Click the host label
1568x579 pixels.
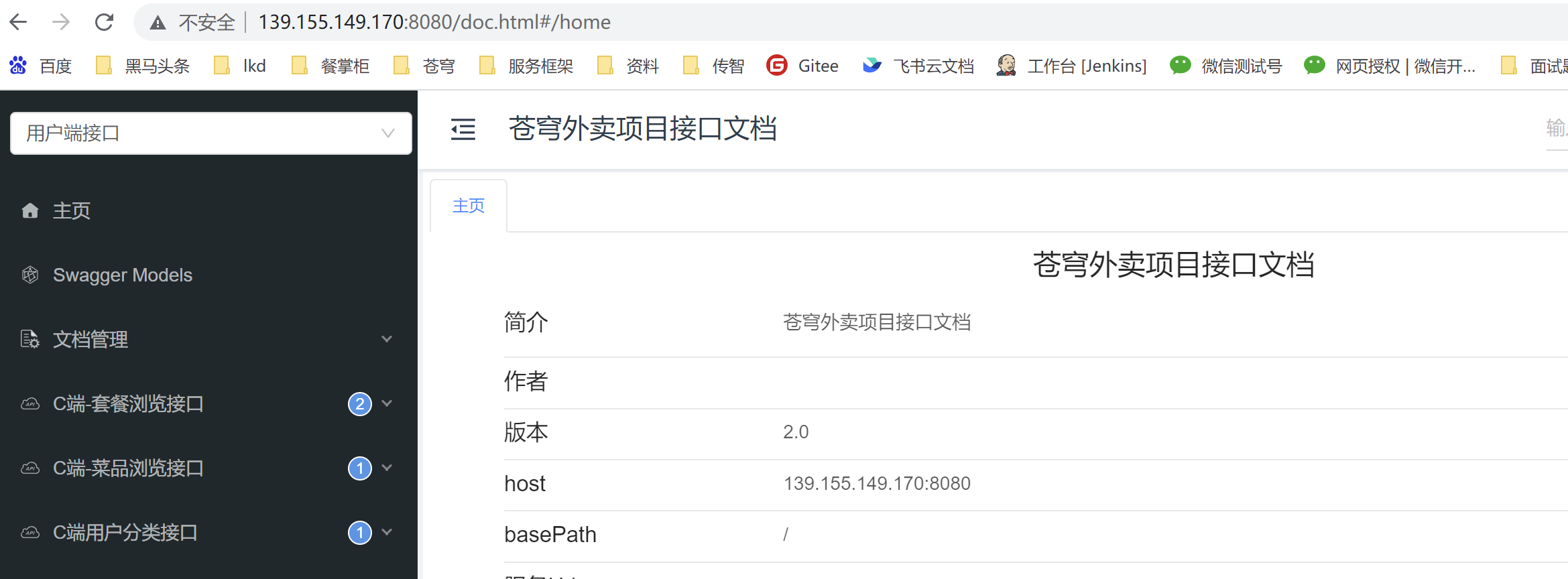tap(525, 483)
